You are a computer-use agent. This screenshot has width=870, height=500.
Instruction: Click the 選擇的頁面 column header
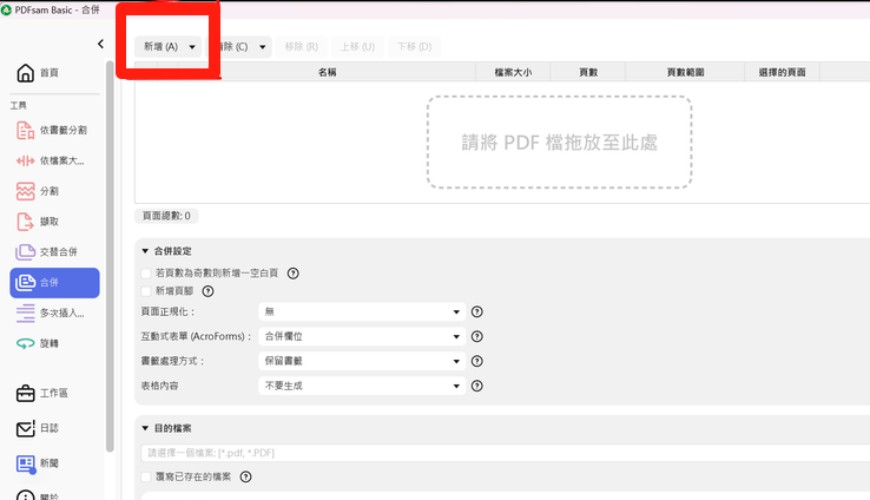click(x=782, y=72)
